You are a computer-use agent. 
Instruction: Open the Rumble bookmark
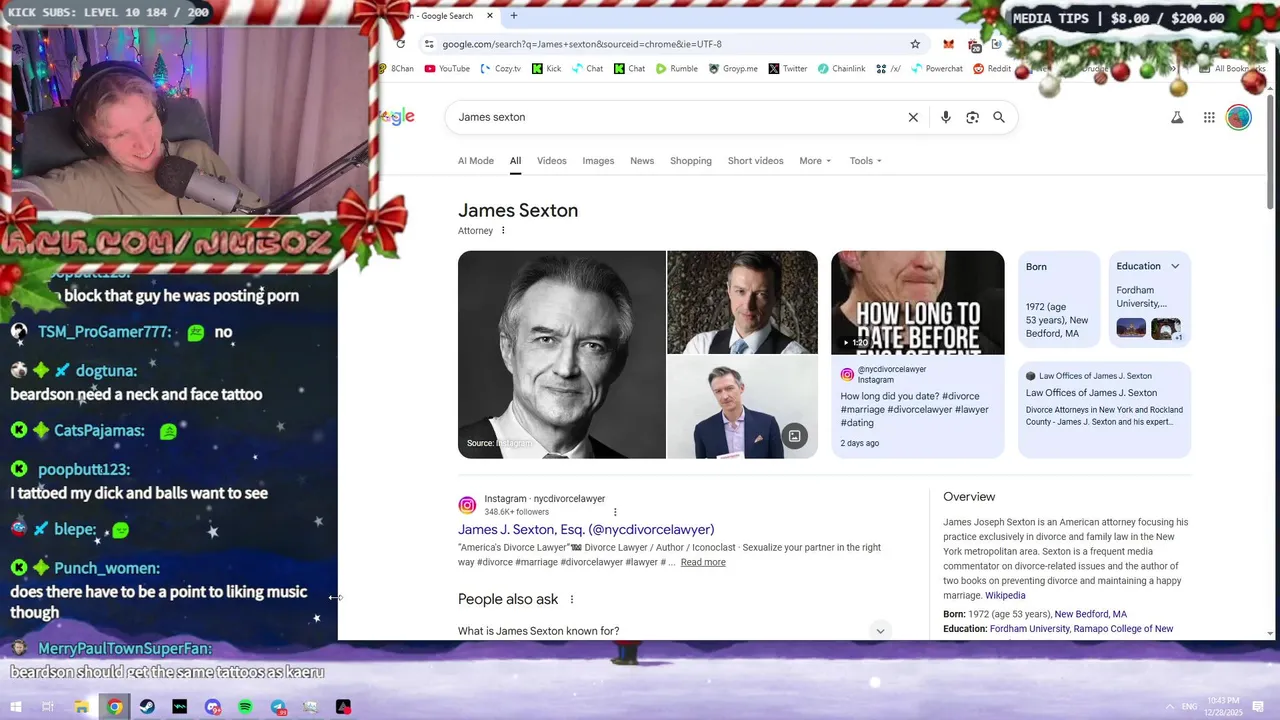[677, 69]
